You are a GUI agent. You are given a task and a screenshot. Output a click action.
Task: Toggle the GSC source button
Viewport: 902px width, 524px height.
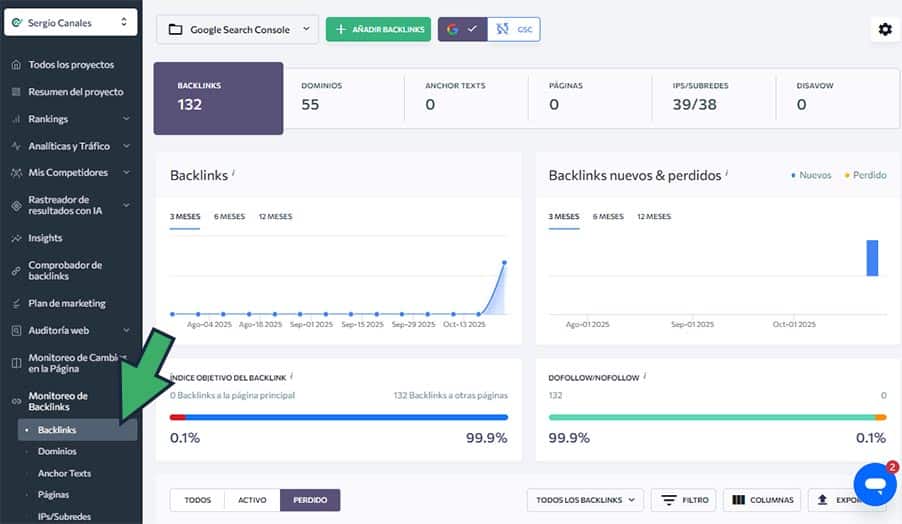pyautogui.click(x=514, y=30)
